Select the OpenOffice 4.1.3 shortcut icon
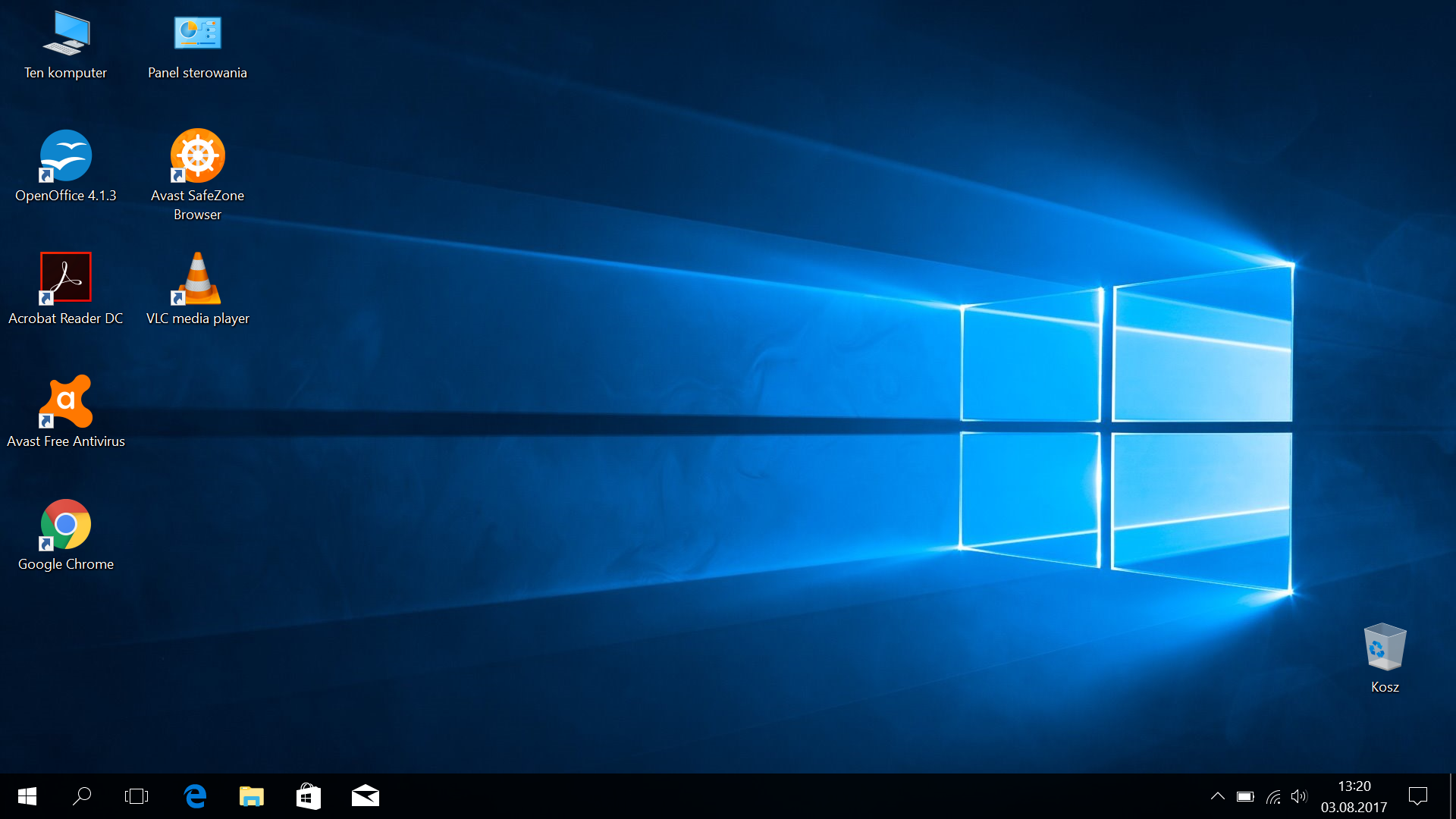Viewport: 1456px width, 819px height. pos(66,155)
